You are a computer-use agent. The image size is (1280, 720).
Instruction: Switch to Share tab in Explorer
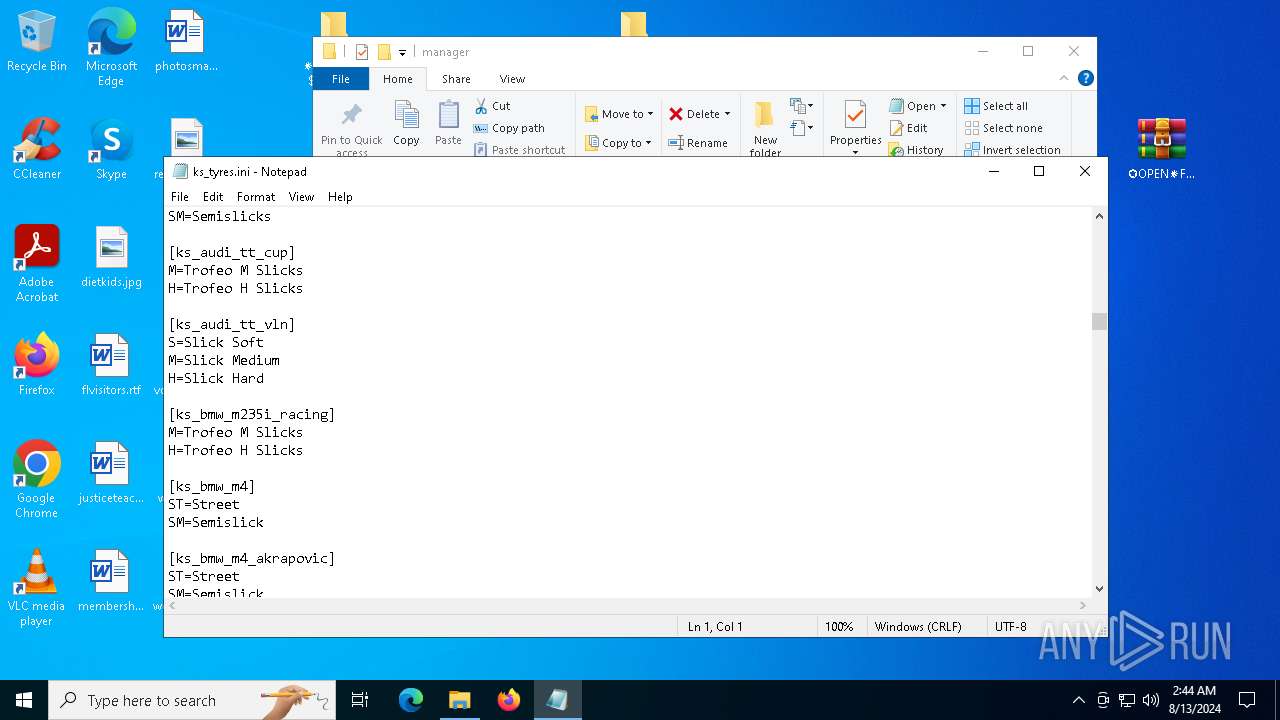pyautogui.click(x=456, y=79)
